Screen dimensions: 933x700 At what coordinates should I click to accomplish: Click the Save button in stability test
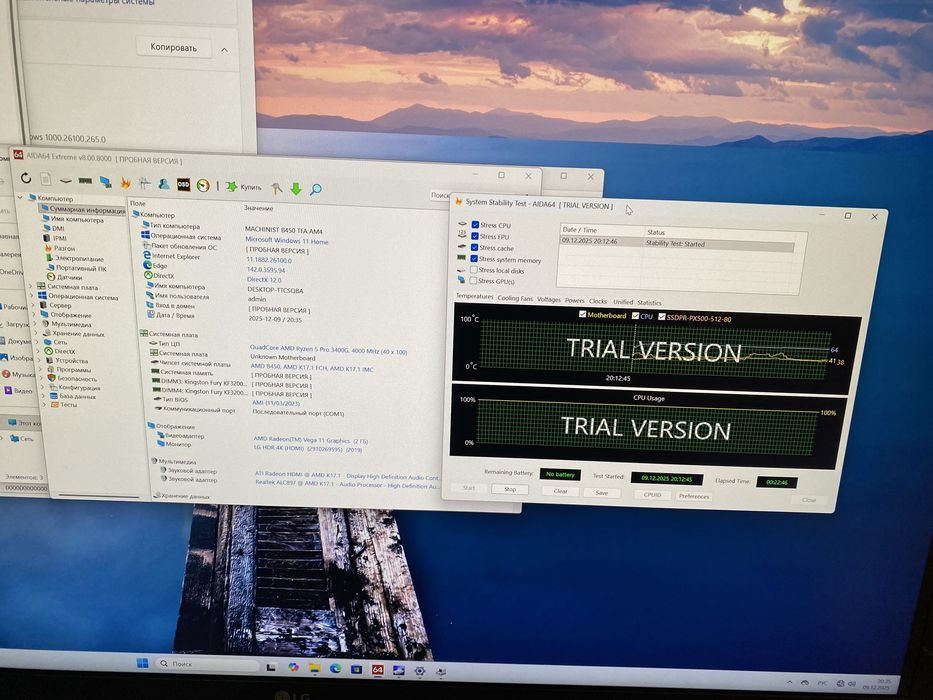pos(602,493)
